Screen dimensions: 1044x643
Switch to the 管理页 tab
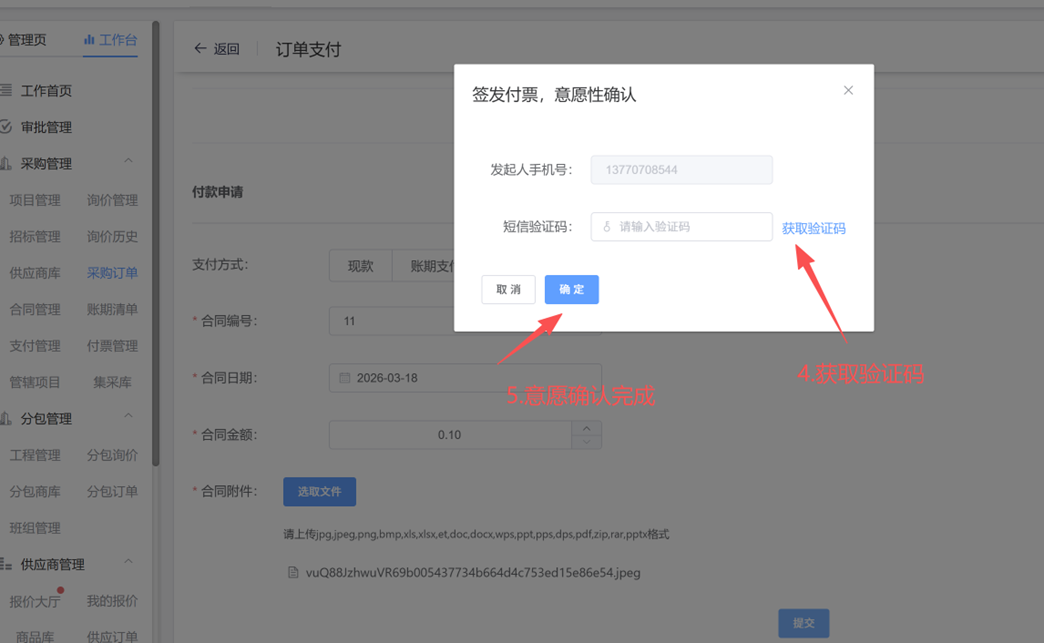click(26, 40)
